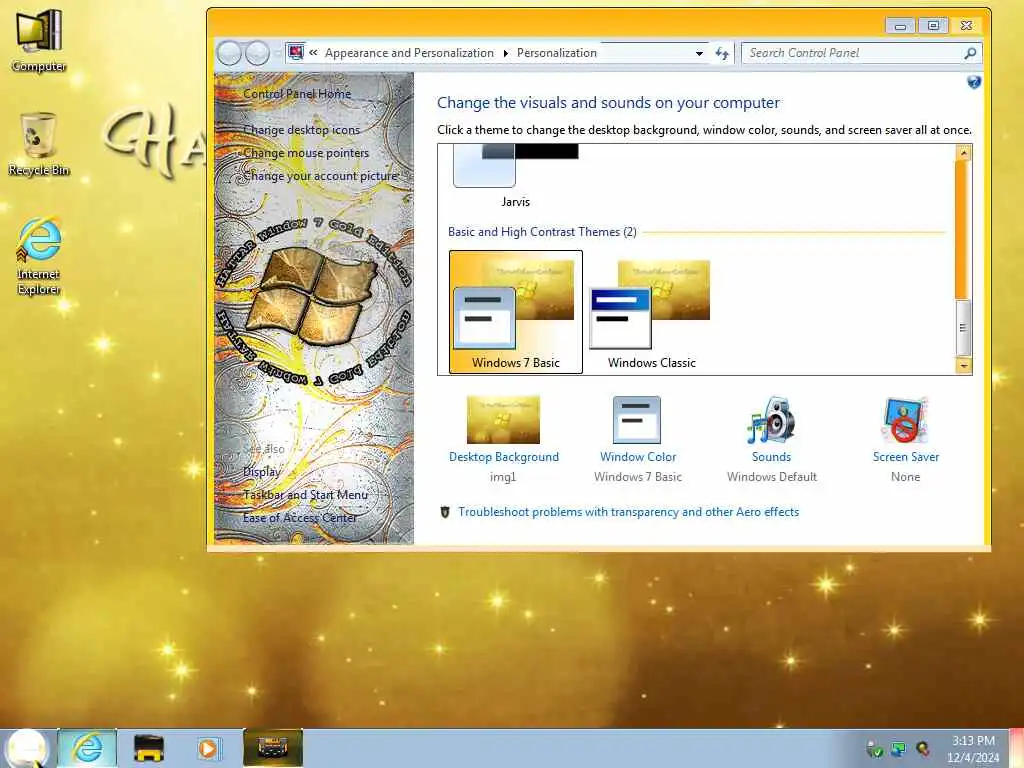Open Internet Explorer from the taskbar

coord(88,748)
